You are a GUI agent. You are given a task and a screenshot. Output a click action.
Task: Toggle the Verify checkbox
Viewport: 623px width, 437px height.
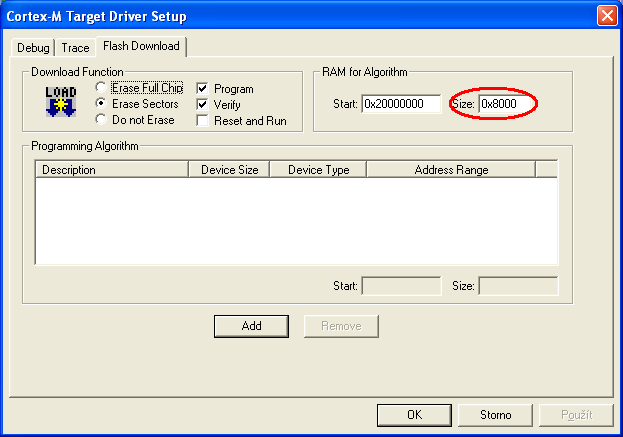tap(202, 104)
